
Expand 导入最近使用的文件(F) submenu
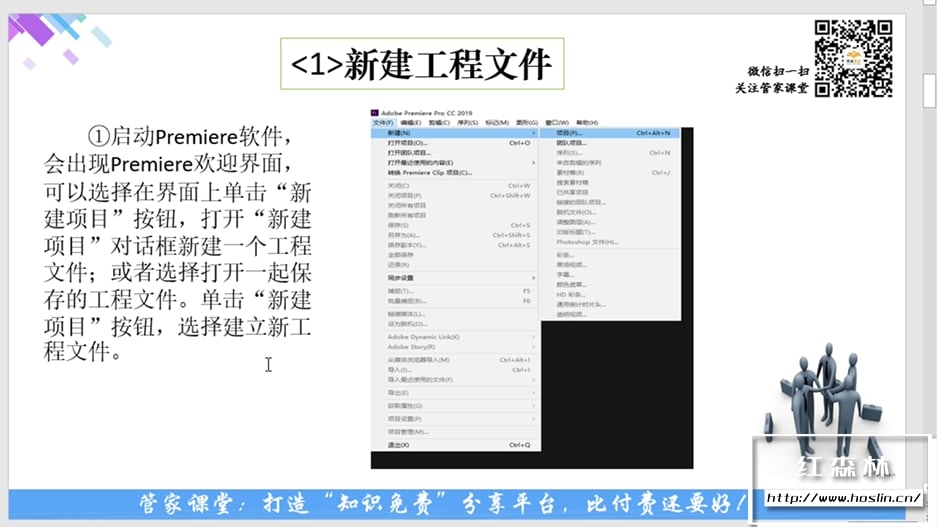(x=456, y=380)
